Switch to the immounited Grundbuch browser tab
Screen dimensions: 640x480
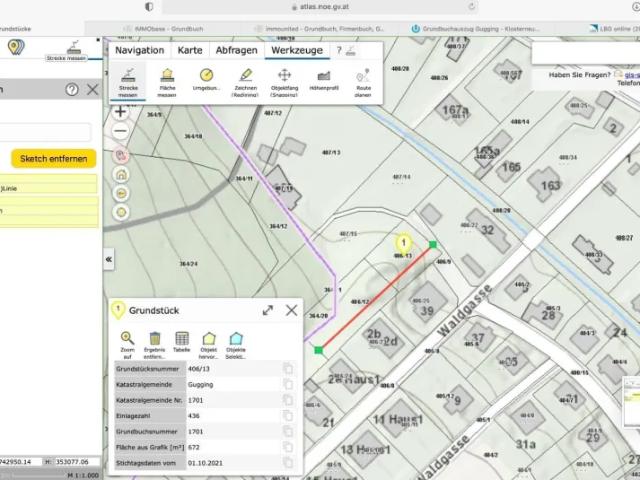(319, 29)
